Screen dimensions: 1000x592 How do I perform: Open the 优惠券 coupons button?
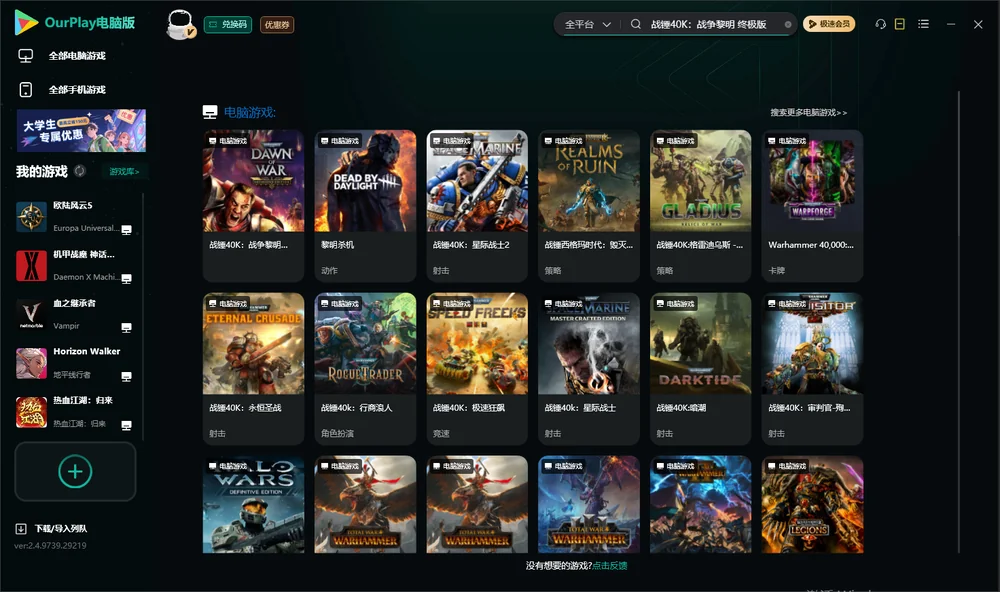tap(277, 24)
